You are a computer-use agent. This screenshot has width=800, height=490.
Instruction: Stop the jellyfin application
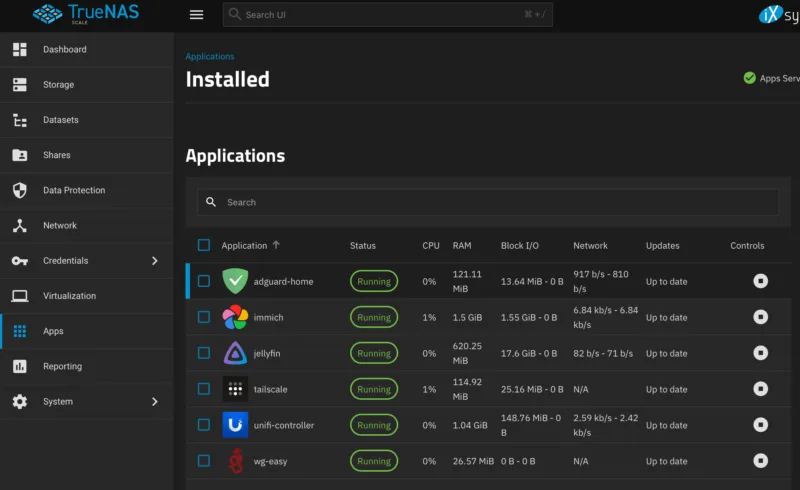click(x=760, y=353)
